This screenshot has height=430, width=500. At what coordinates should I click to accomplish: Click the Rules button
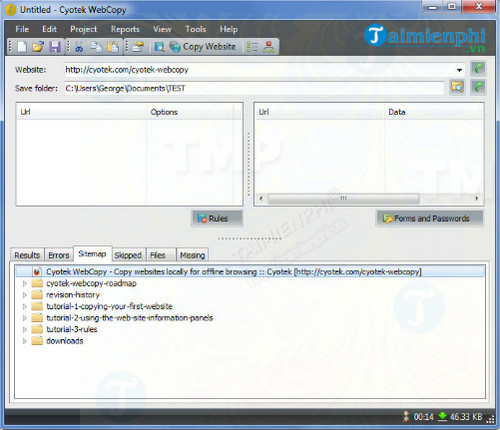(x=217, y=219)
